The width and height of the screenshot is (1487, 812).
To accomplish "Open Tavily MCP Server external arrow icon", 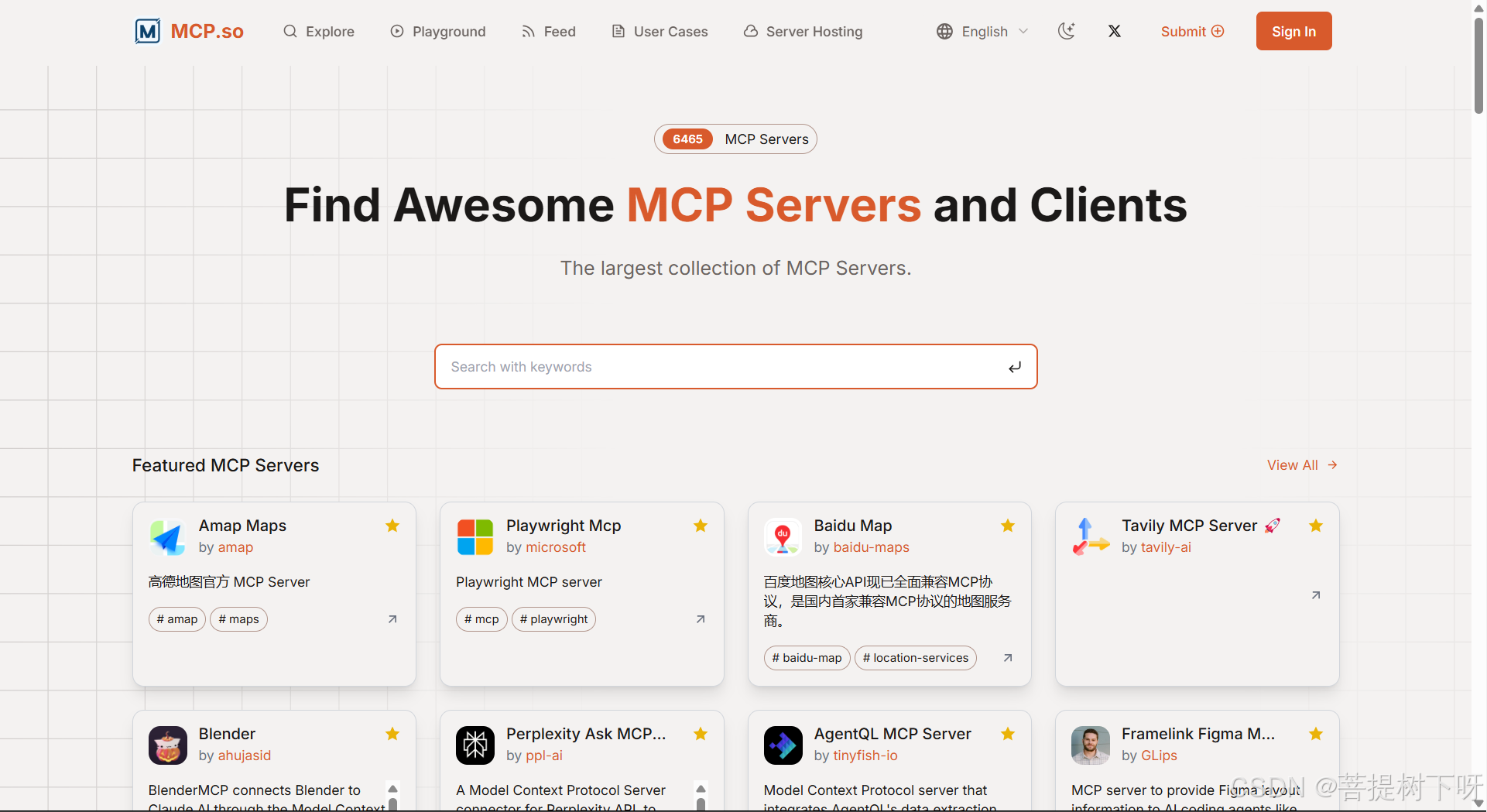I will (x=1316, y=595).
